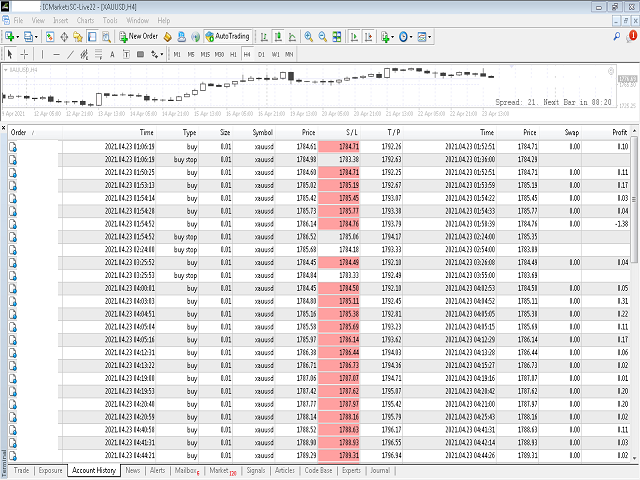Switch chart to candlesticks type
Image resolution: width=640 pixels, height=480 pixels.
point(278,37)
